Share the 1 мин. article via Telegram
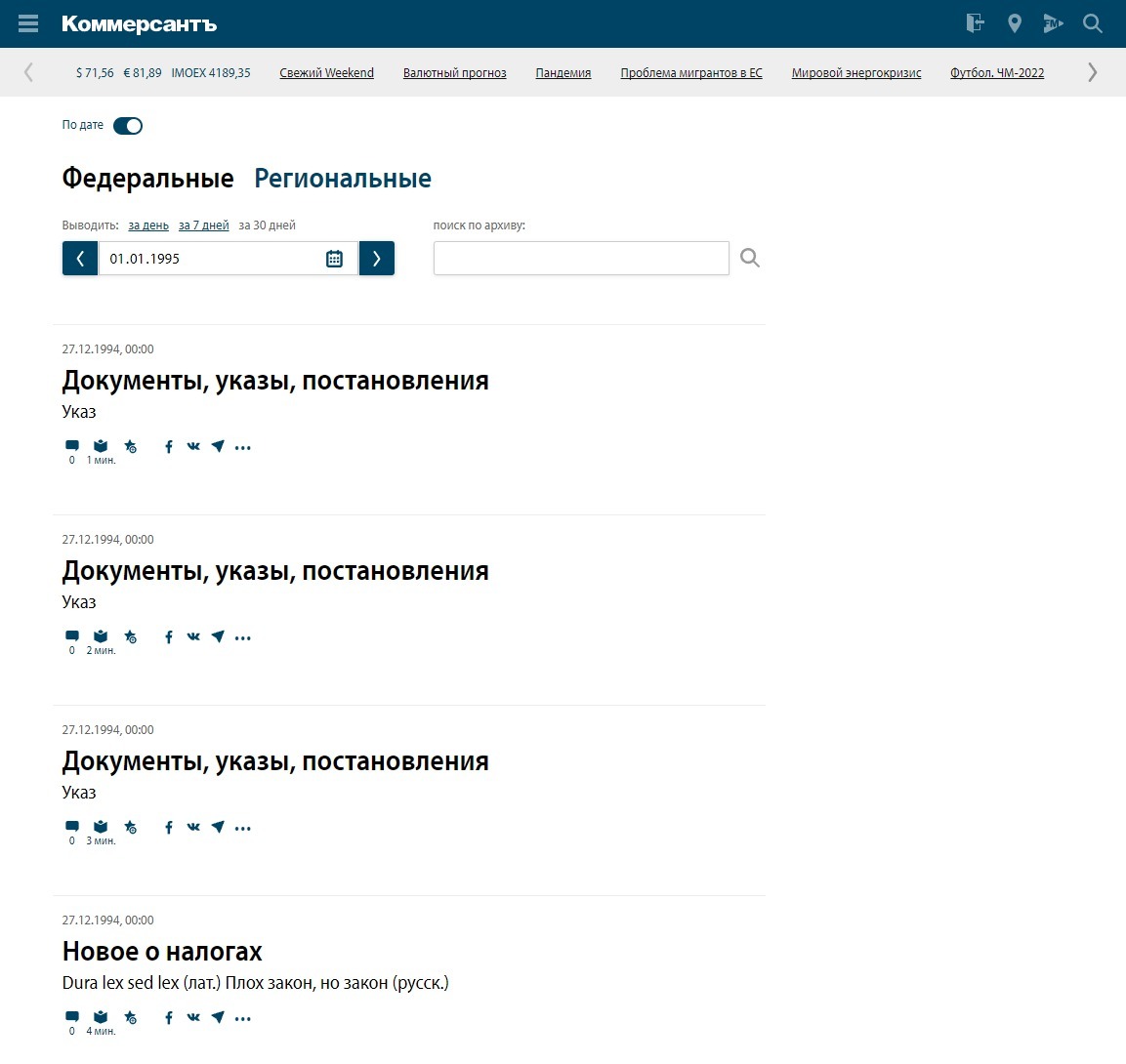1126x1064 pixels. coord(218,446)
